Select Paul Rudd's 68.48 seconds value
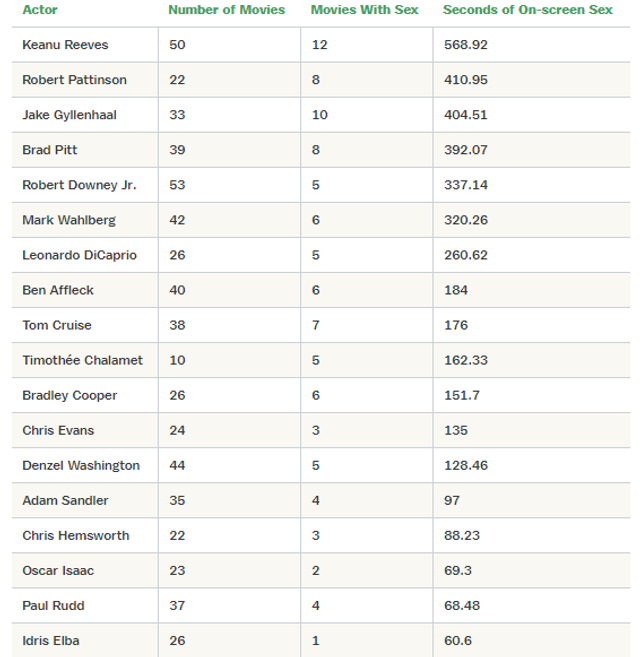This screenshot has height=657, width=640. tap(461, 605)
